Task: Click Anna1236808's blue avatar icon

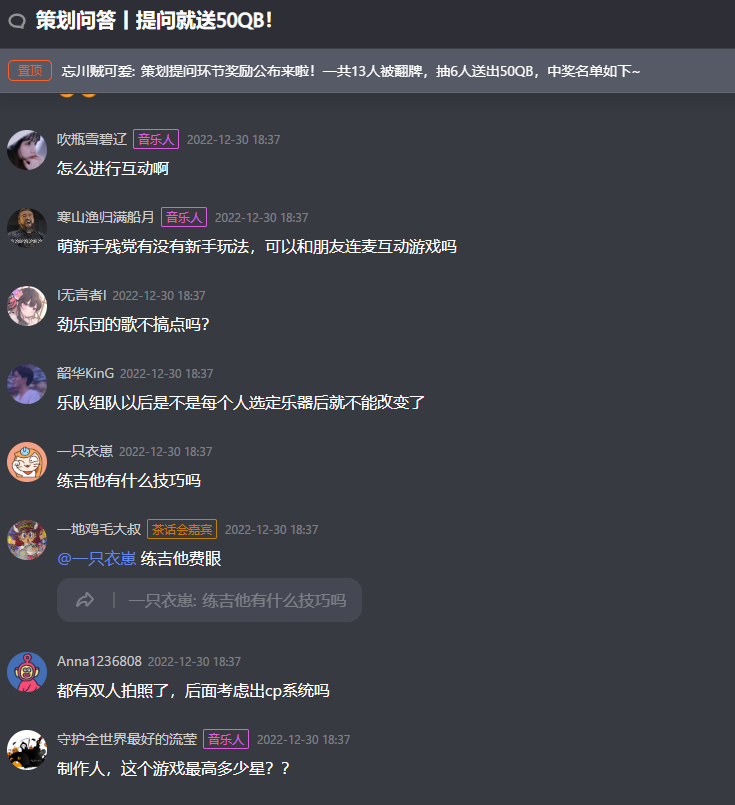Action: 27,672
